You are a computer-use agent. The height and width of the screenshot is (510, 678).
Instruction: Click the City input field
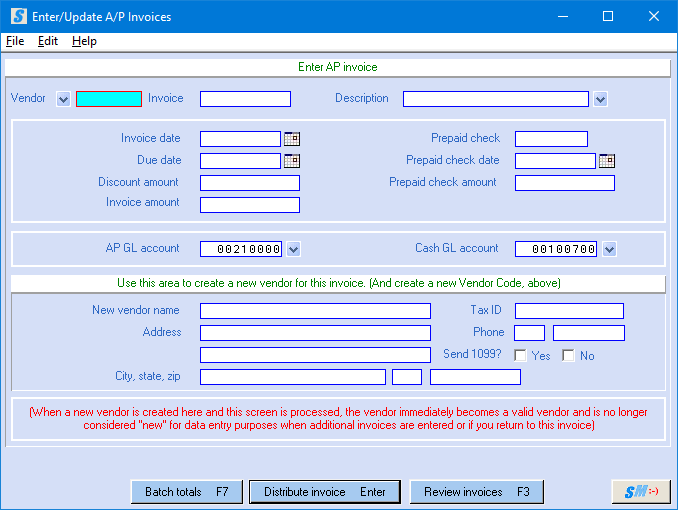(293, 377)
